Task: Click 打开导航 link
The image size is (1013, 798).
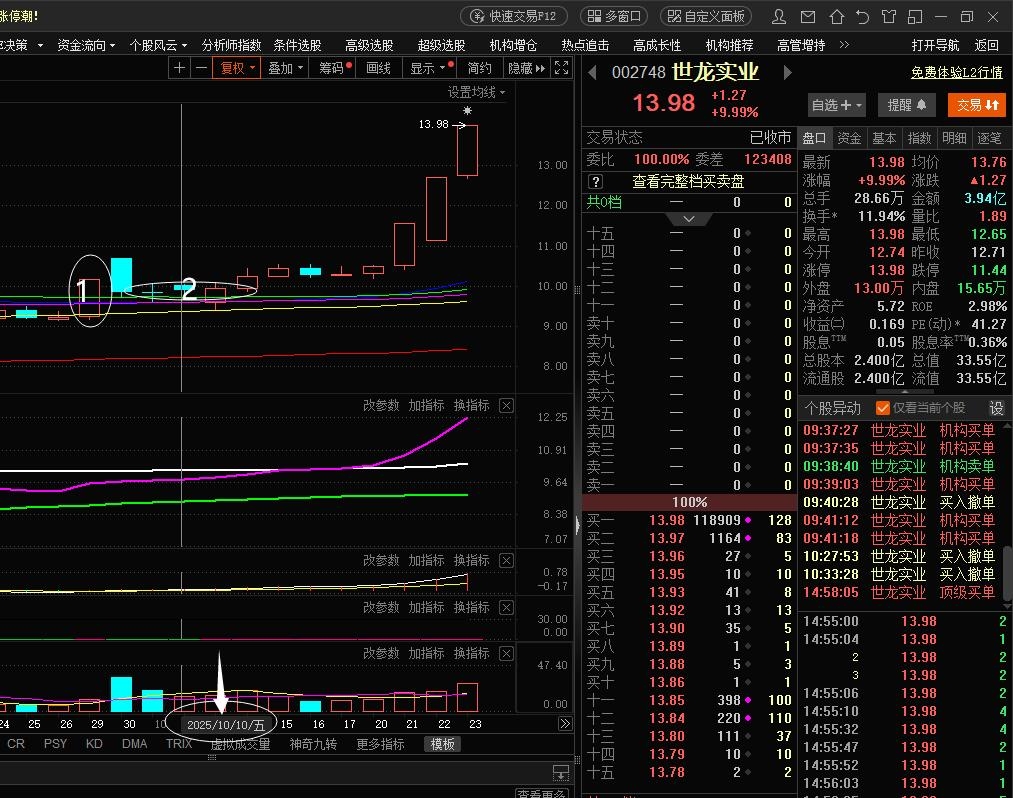Action: pos(935,45)
